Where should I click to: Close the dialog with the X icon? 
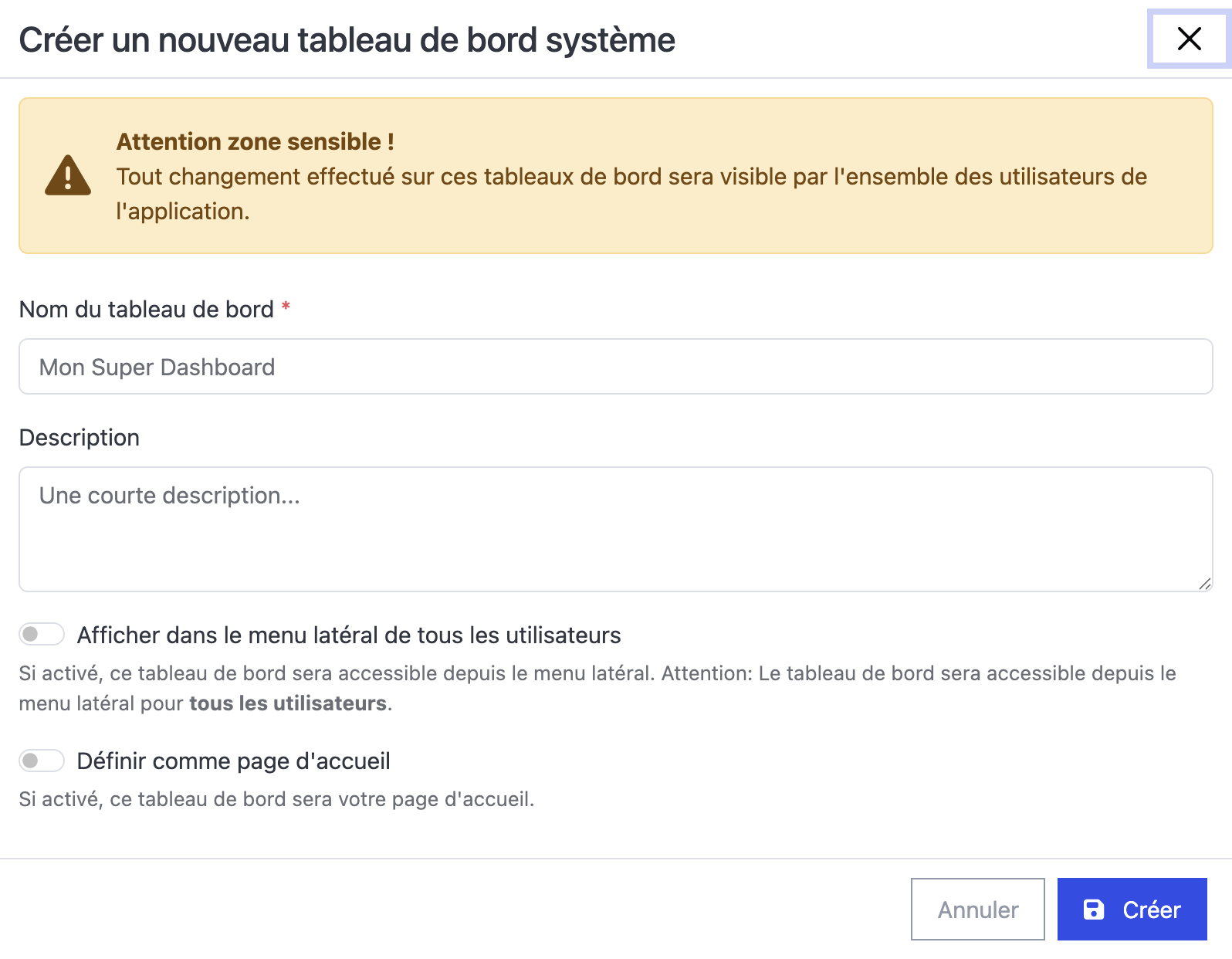tap(1189, 39)
